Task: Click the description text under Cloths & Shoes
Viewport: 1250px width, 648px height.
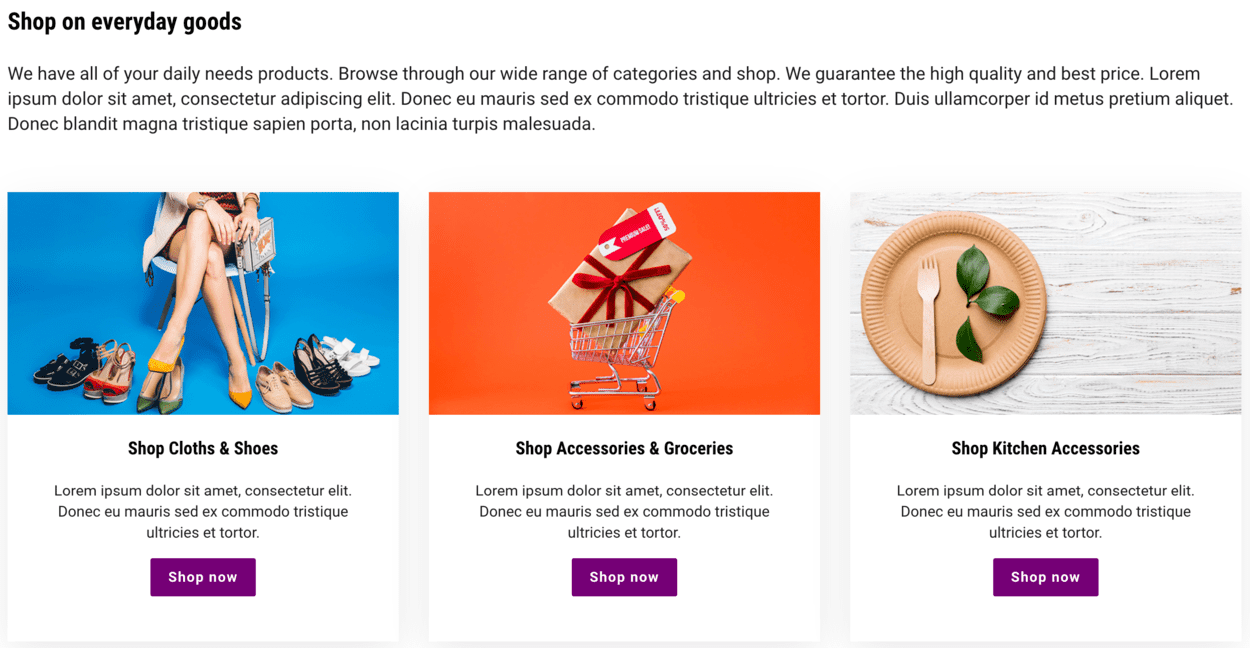Action: (203, 512)
